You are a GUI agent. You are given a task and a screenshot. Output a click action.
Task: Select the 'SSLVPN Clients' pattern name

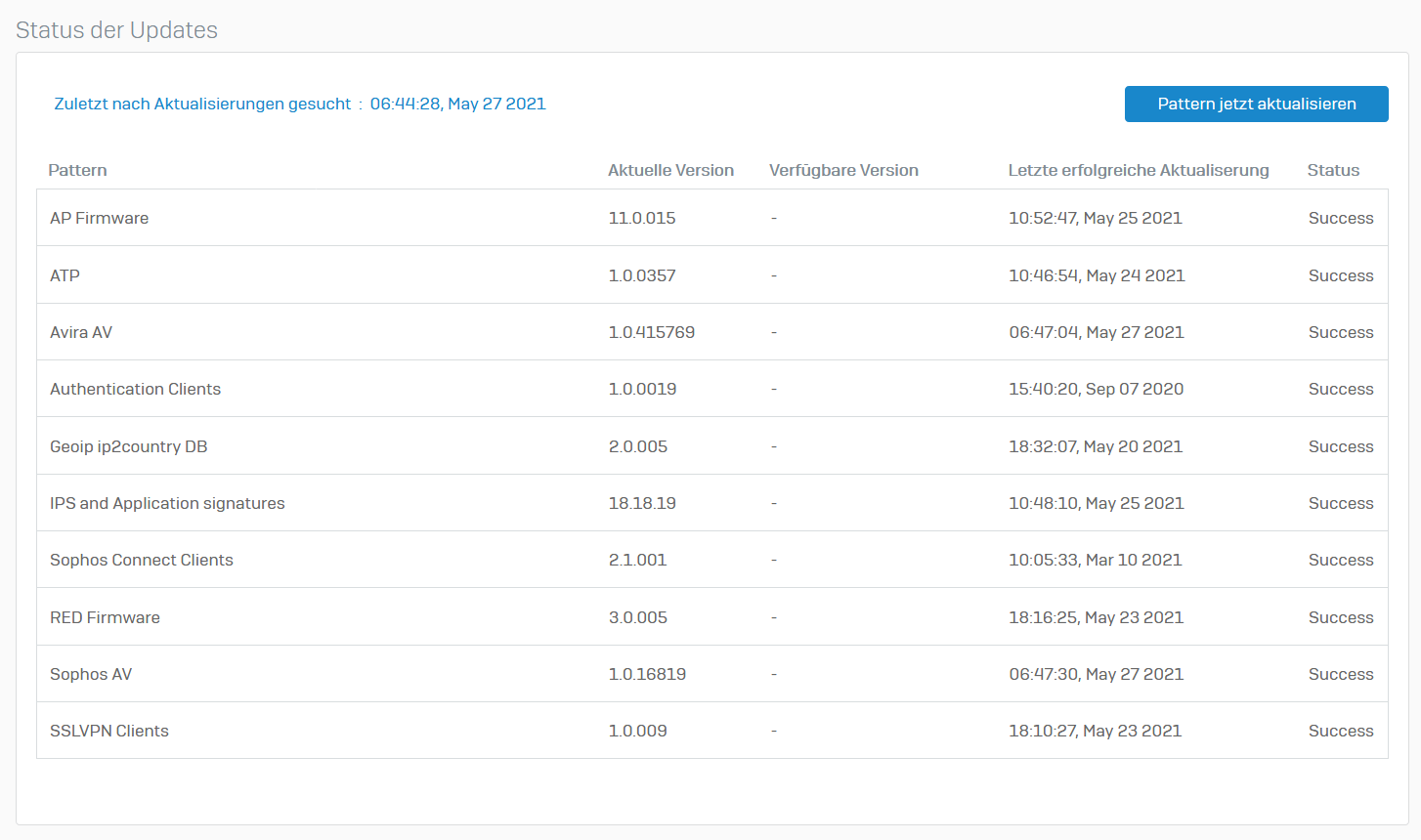[109, 731]
